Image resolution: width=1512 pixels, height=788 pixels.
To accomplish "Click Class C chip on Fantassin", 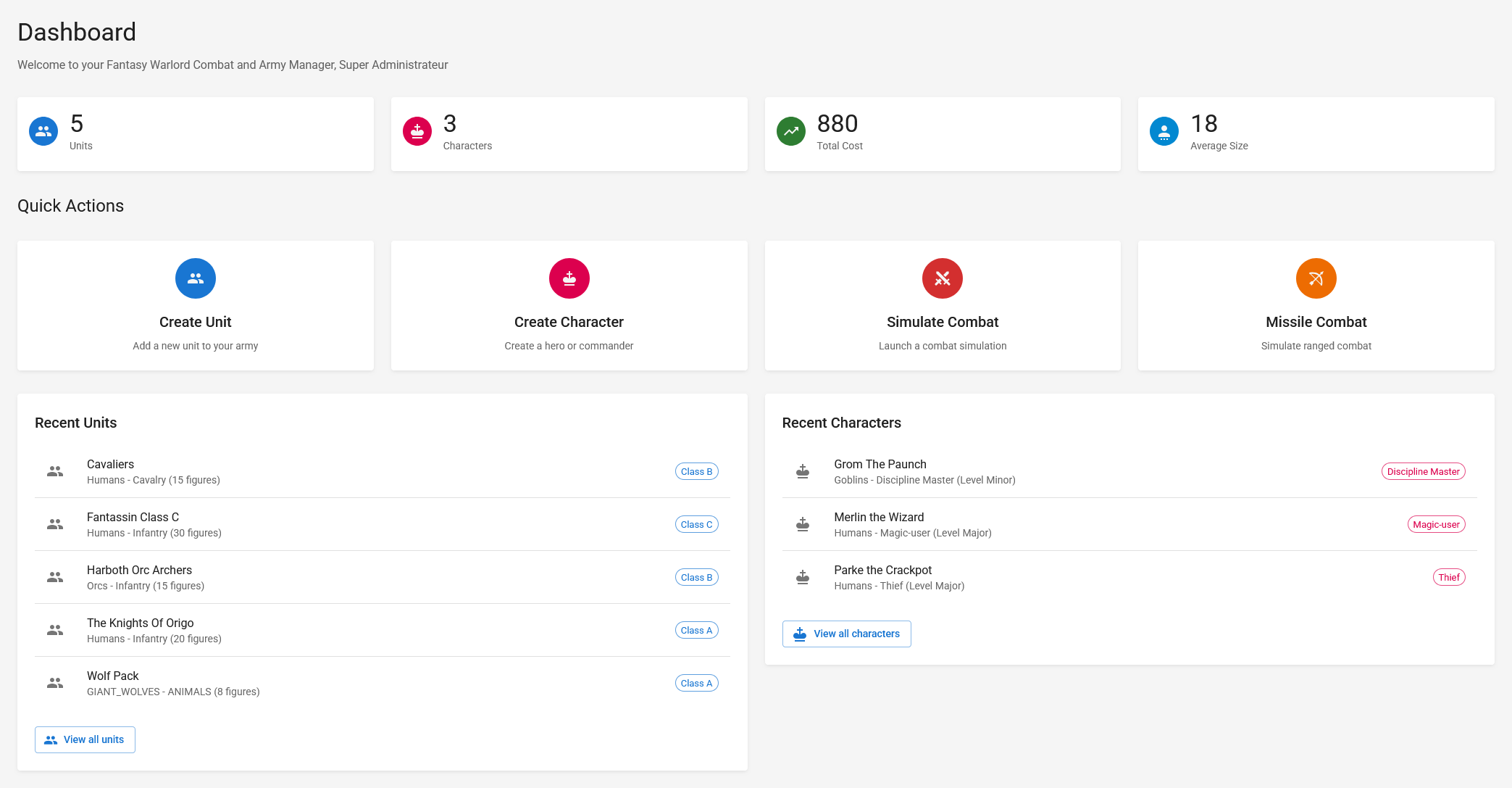I will coord(696,524).
